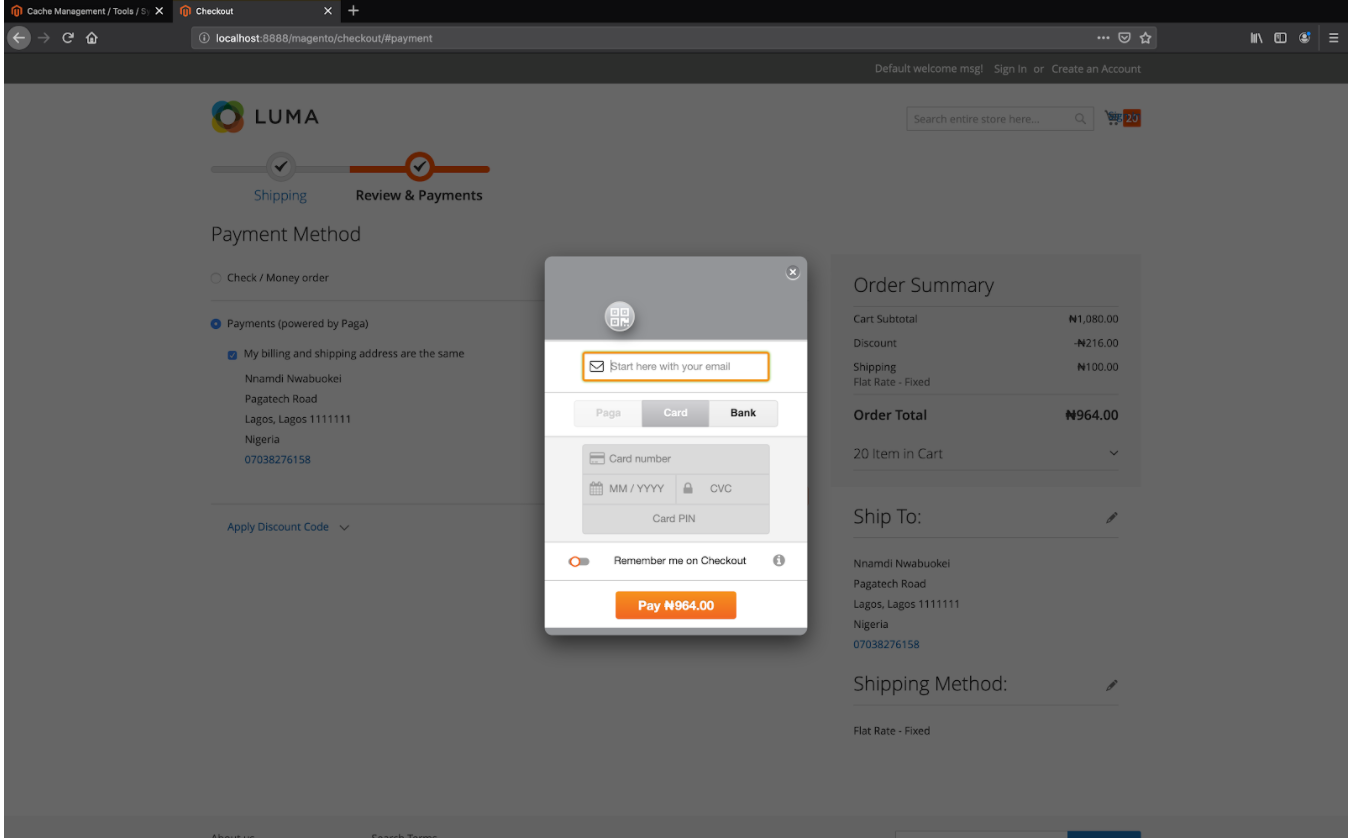This screenshot has width=1348, height=838.
Task: Select Payments (powered by Paga) option
Action: point(215,324)
